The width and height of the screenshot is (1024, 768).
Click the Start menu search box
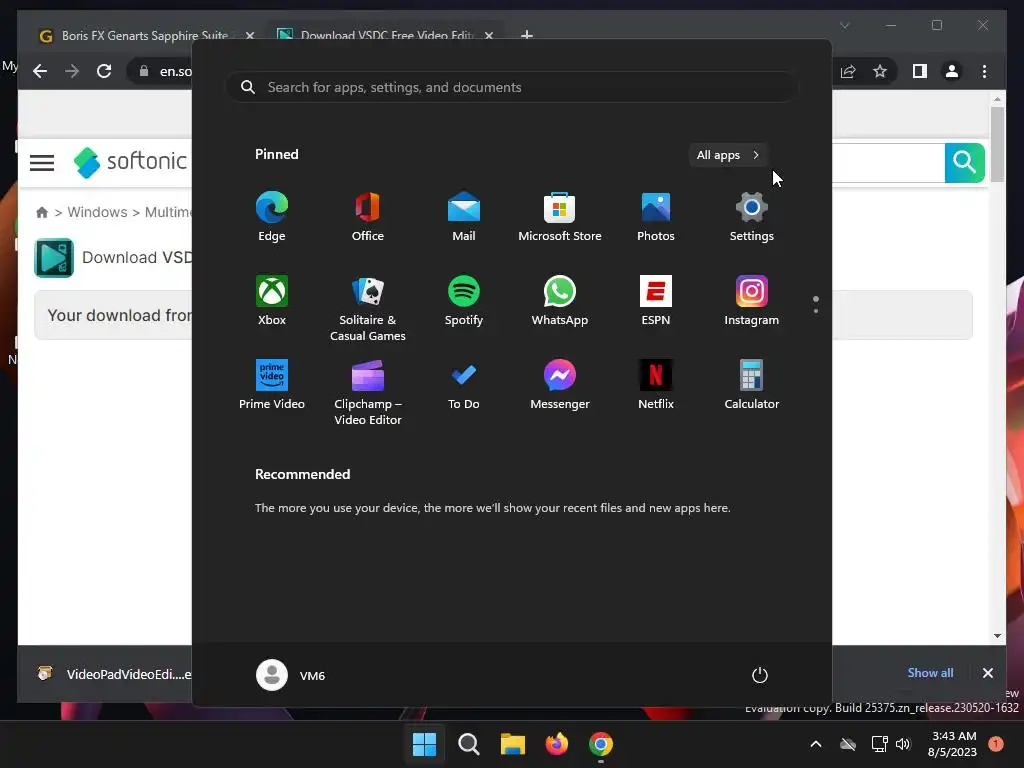point(512,87)
